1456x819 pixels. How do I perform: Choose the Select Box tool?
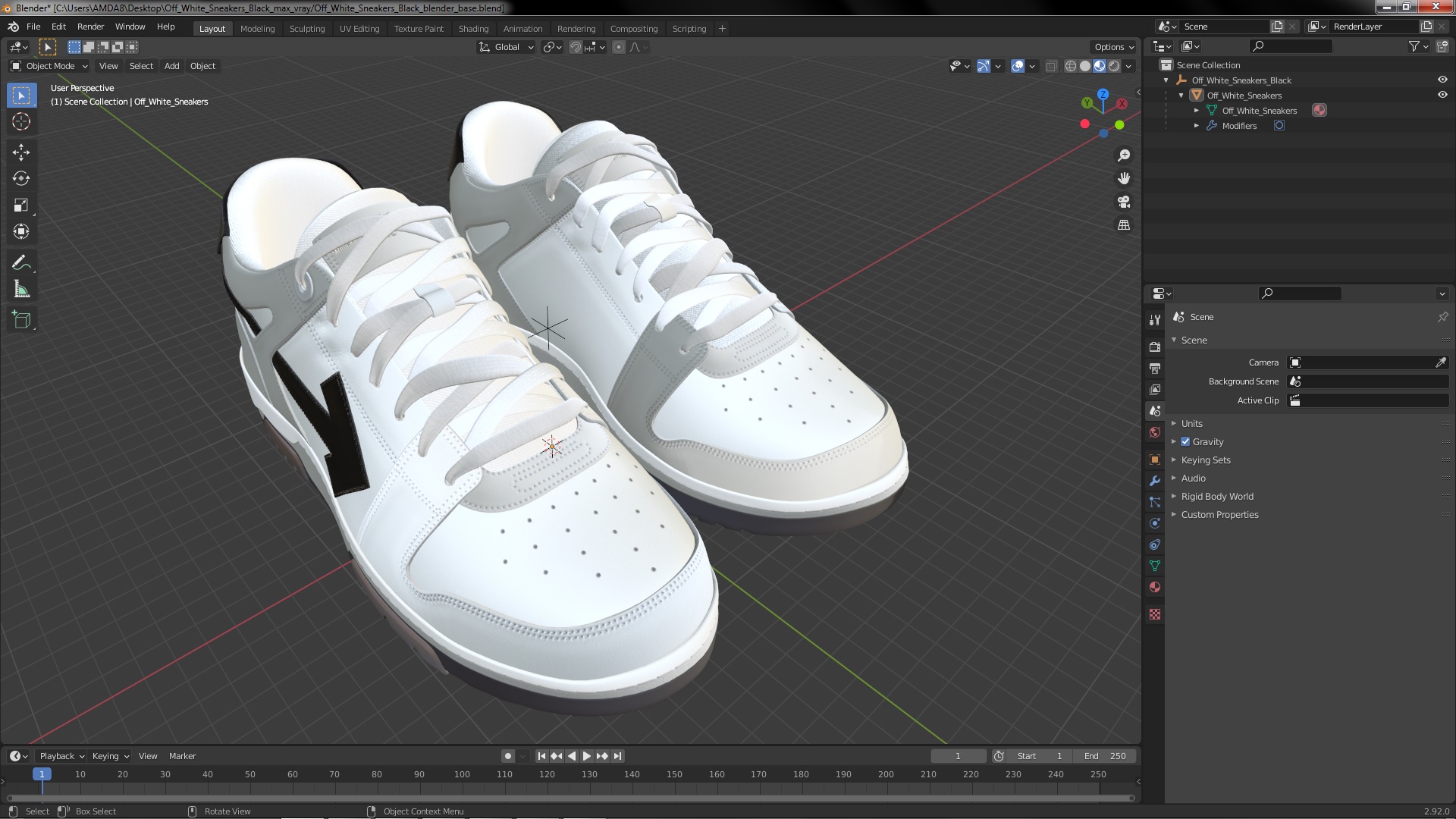click(21, 96)
